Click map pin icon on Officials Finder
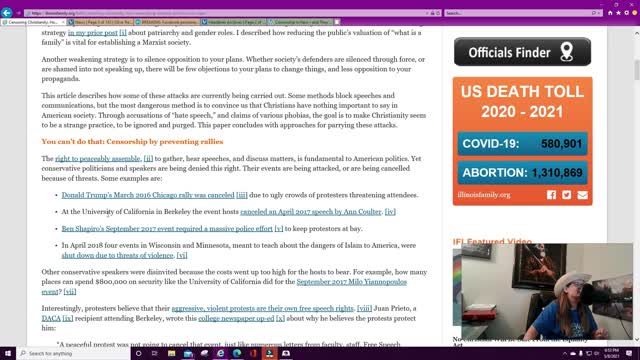640x360 pixels. click(x=567, y=52)
